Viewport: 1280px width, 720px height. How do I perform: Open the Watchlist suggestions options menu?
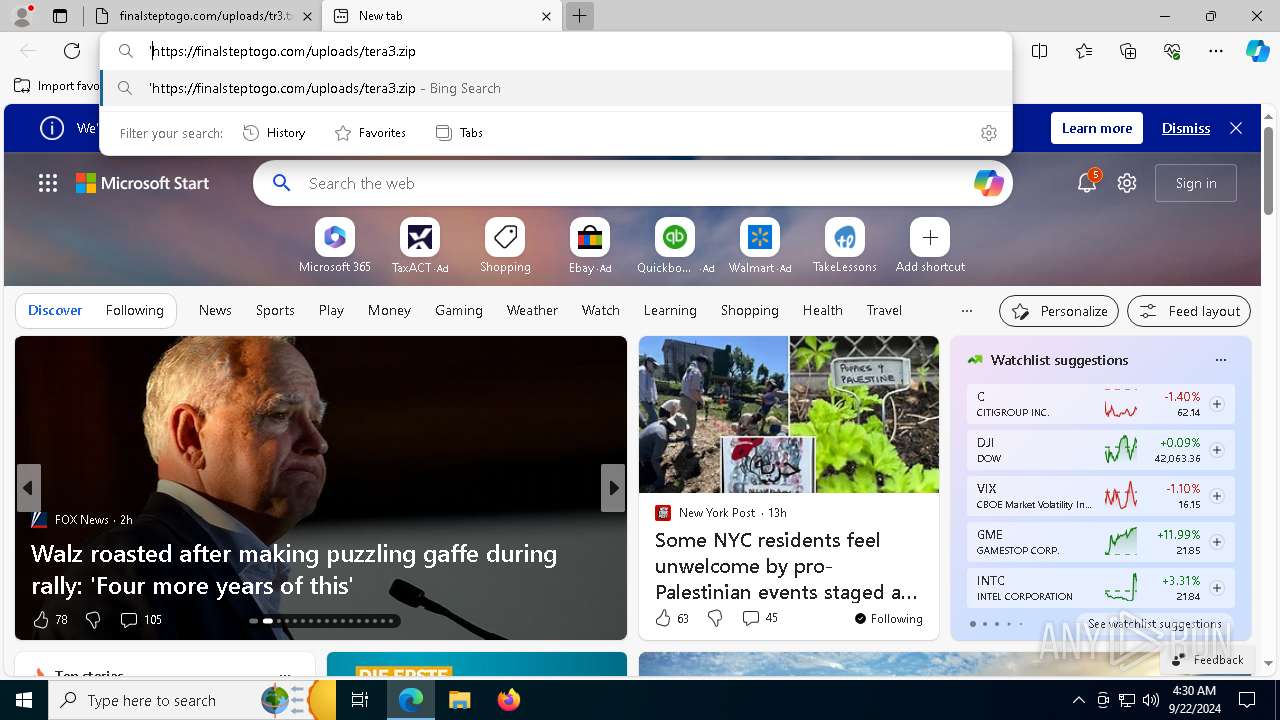(x=1220, y=360)
